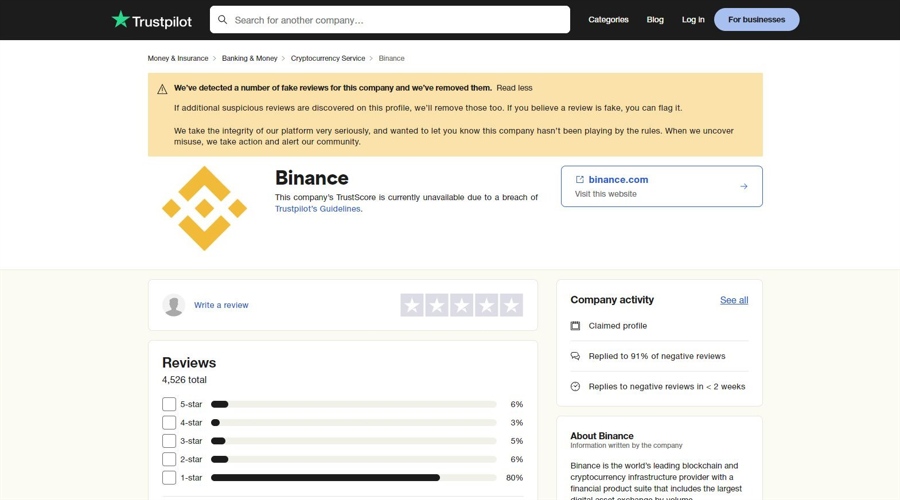Click 'Replied to 91% of negative reviews'
Image resolution: width=900 pixels, height=500 pixels.
click(x=657, y=356)
